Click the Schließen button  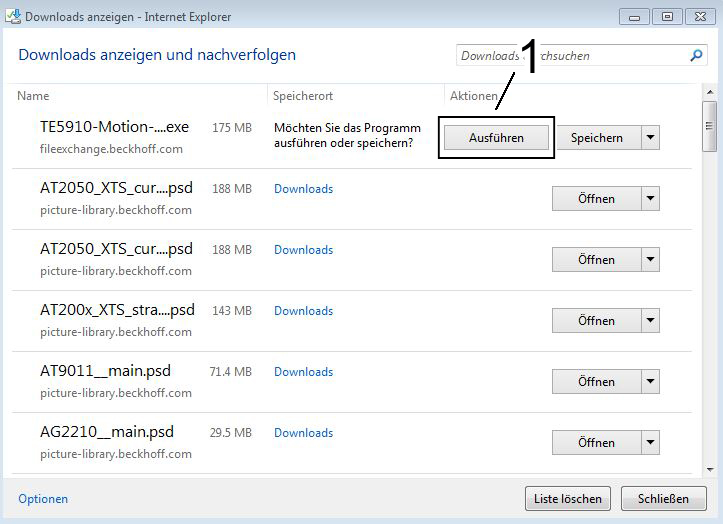point(663,499)
